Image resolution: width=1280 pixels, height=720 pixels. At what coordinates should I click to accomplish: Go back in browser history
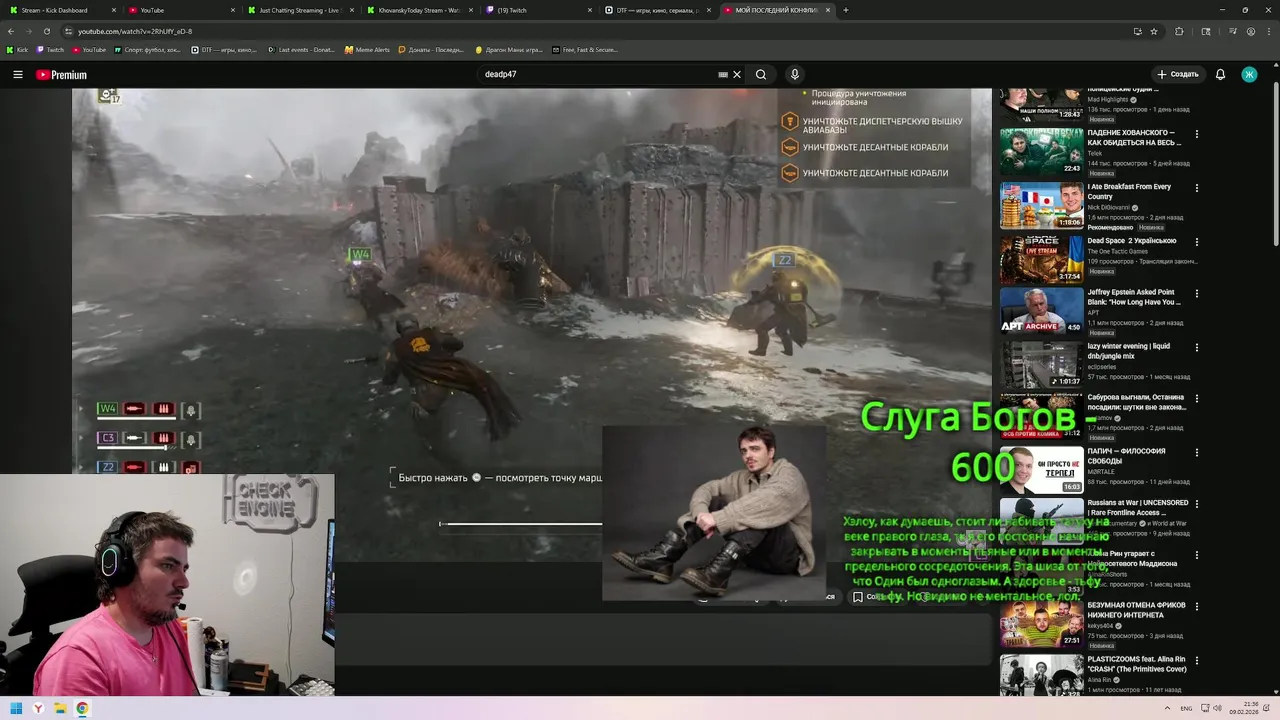click(x=11, y=31)
